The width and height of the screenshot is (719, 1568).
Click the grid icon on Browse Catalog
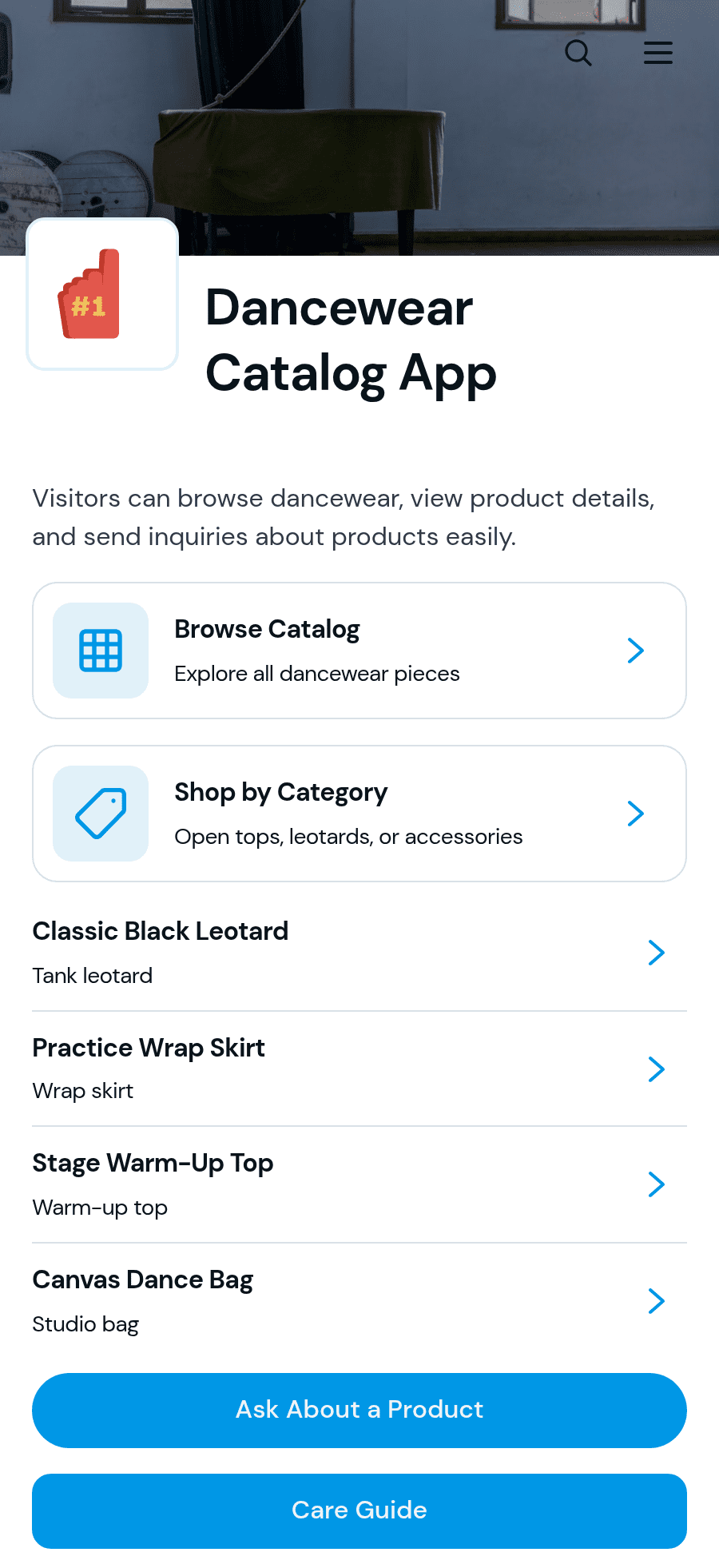[101, 651]
